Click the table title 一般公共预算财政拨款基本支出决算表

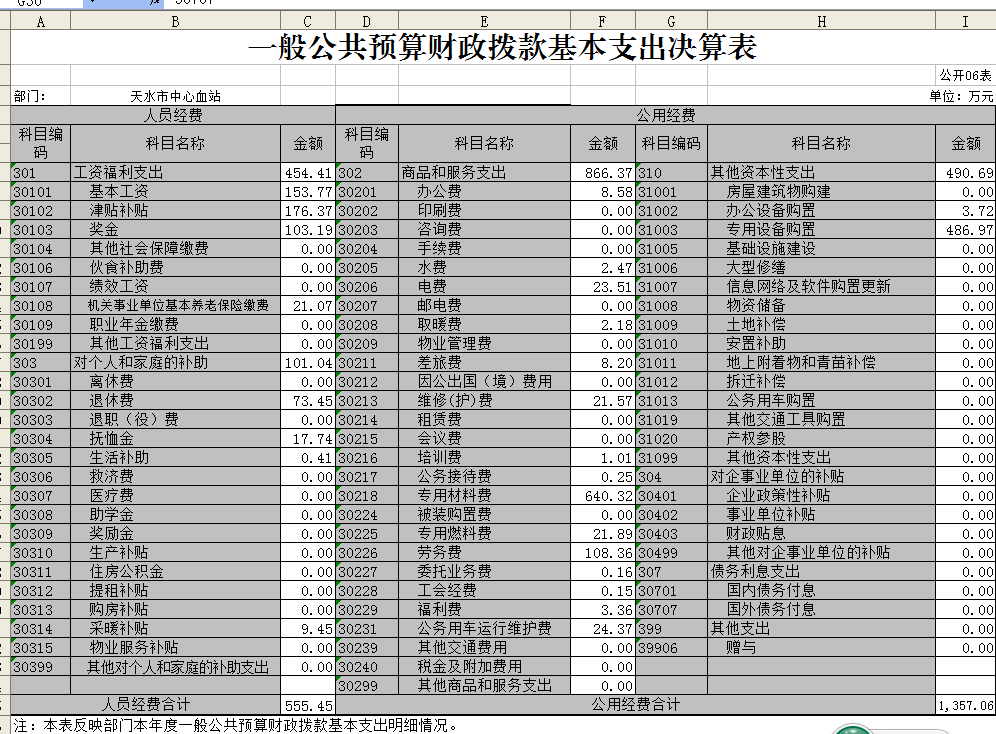point(502,47)
